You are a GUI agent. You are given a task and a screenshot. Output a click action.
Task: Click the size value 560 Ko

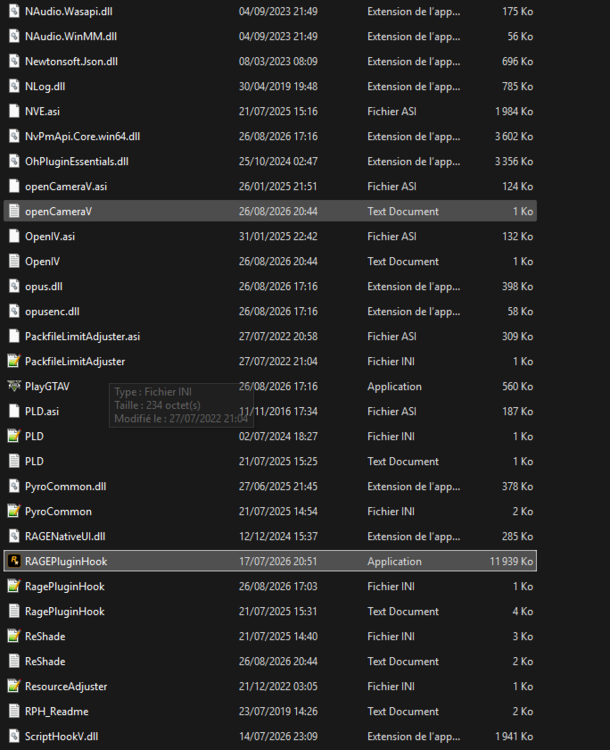pyautogui.click(x=517, y=386)
